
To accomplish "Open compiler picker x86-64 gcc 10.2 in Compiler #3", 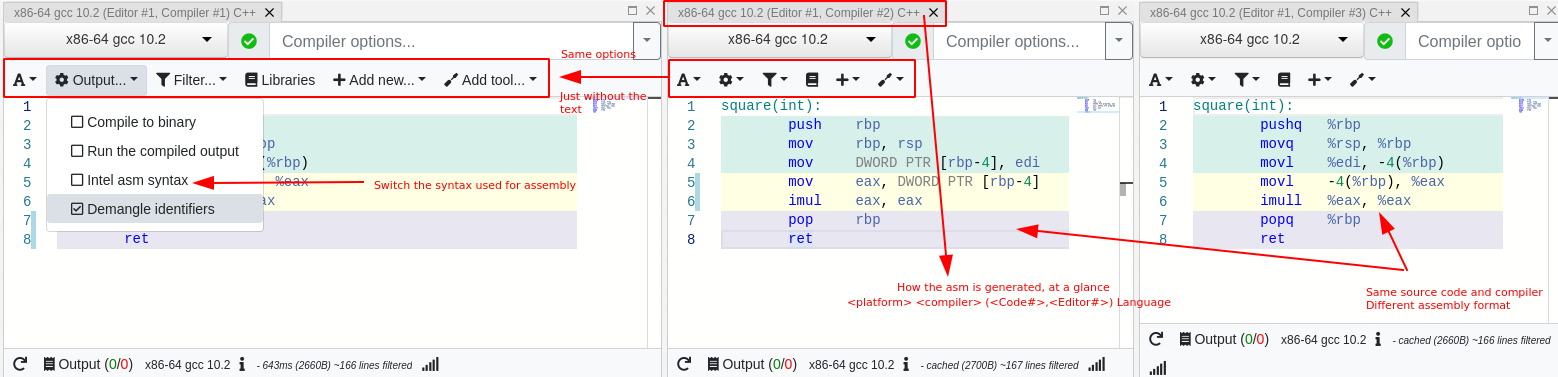I will click(x=1252, y=40).
